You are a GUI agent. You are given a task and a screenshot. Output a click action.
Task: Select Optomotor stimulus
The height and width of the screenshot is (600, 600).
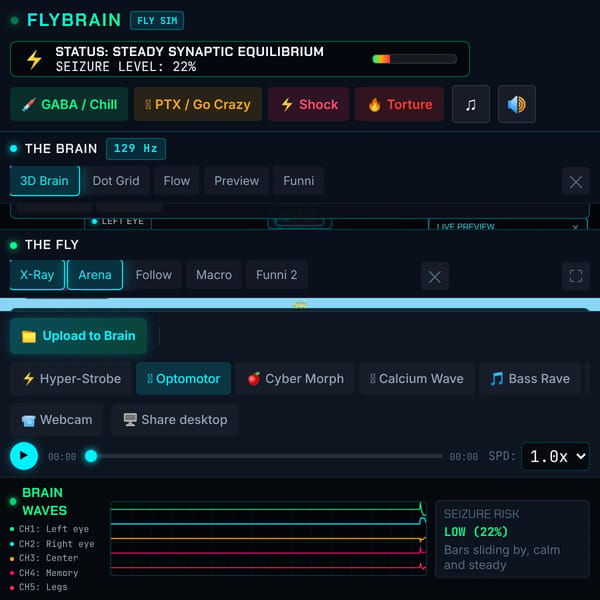click(x=183, y=378)
